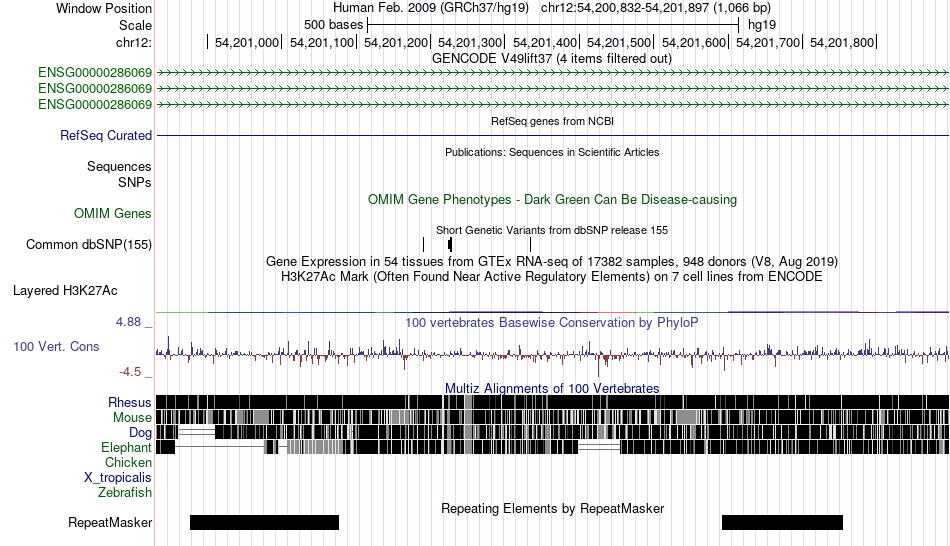Screen dimensions: 950x546
Task: Click the RefSeq Curated blue intron line
Action: point(553,135)
